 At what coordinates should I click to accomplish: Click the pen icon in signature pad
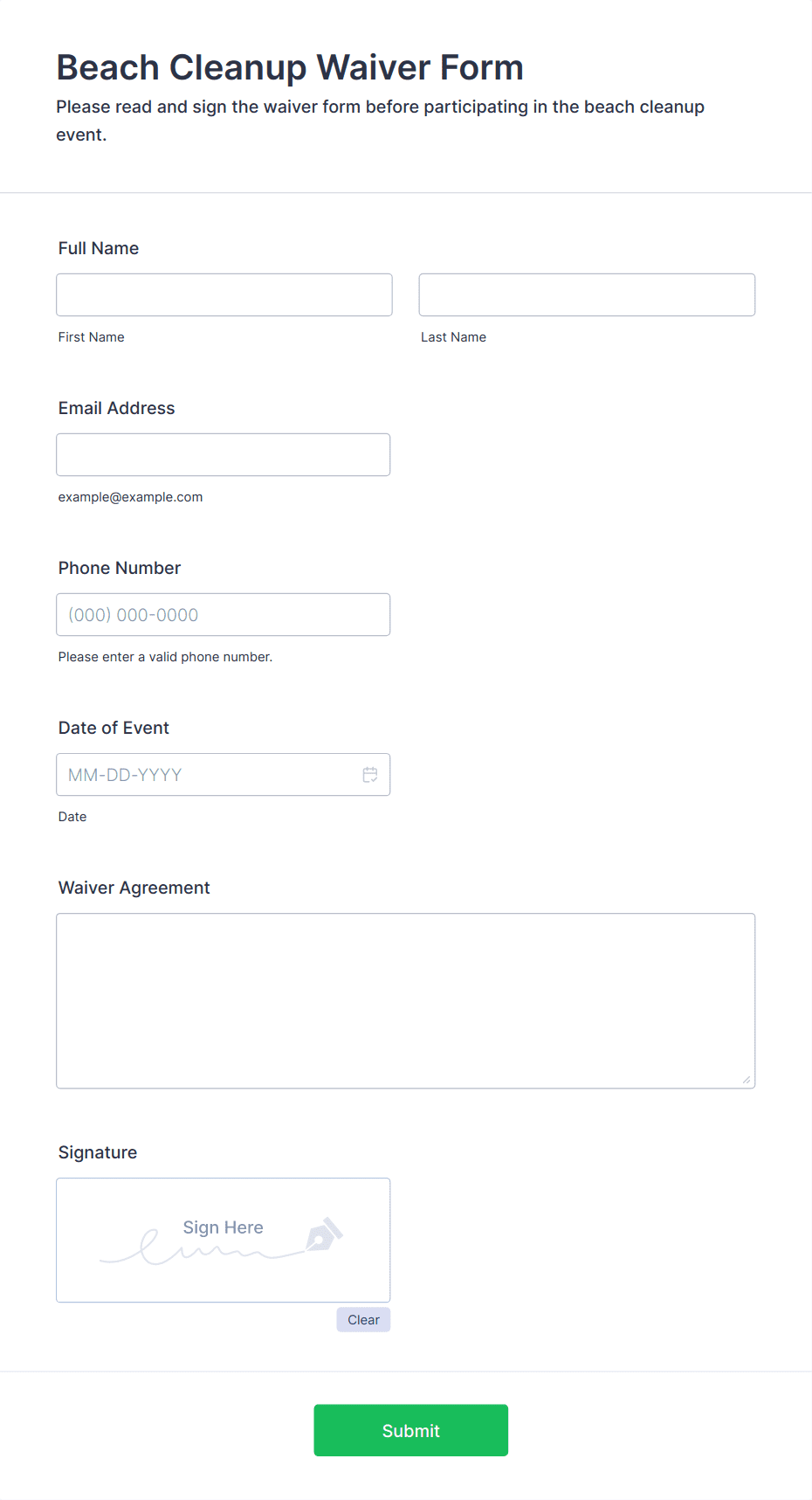click(x=324, y=1234)
